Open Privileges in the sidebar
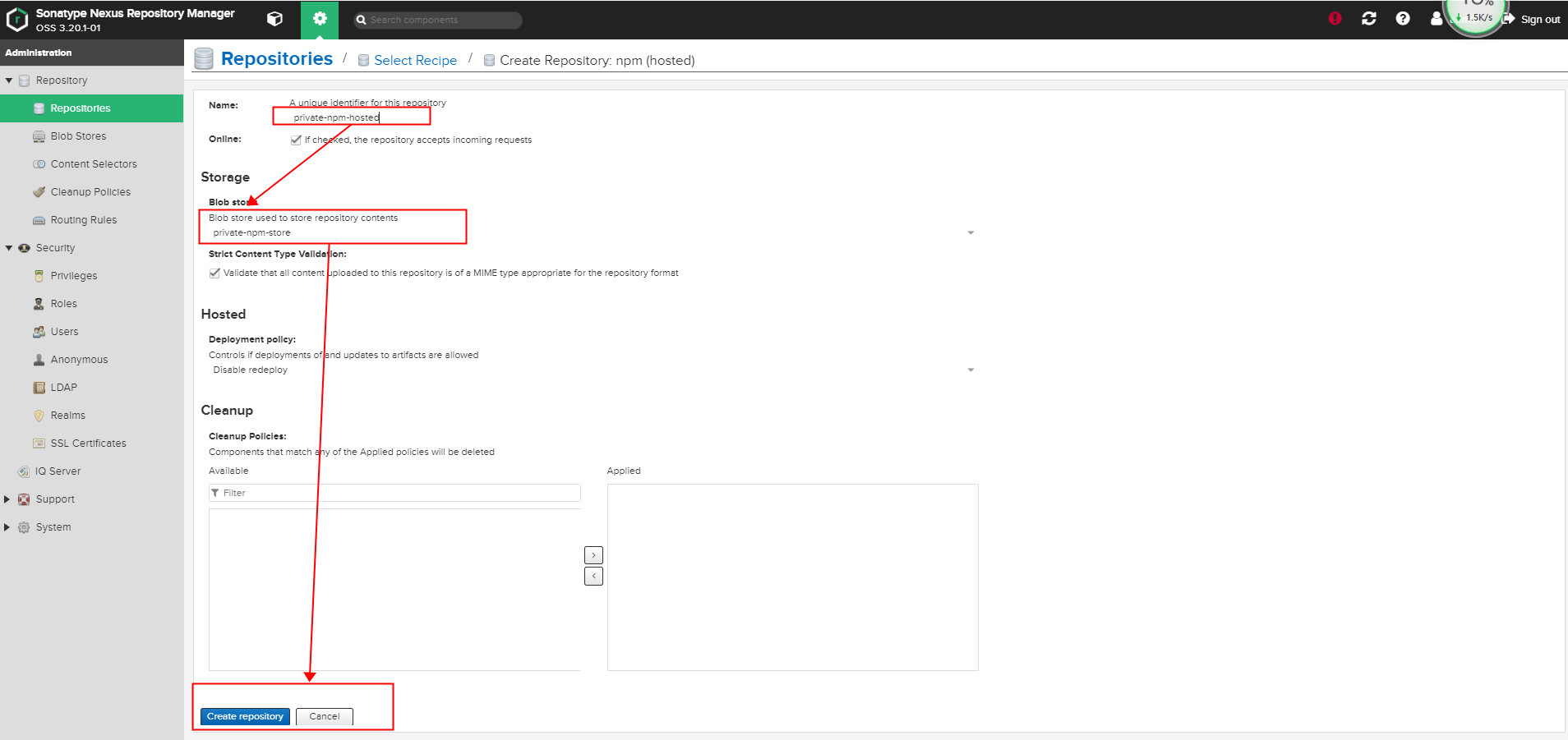This screenshot has width=1568, height=740. click(x=91, y=276)
